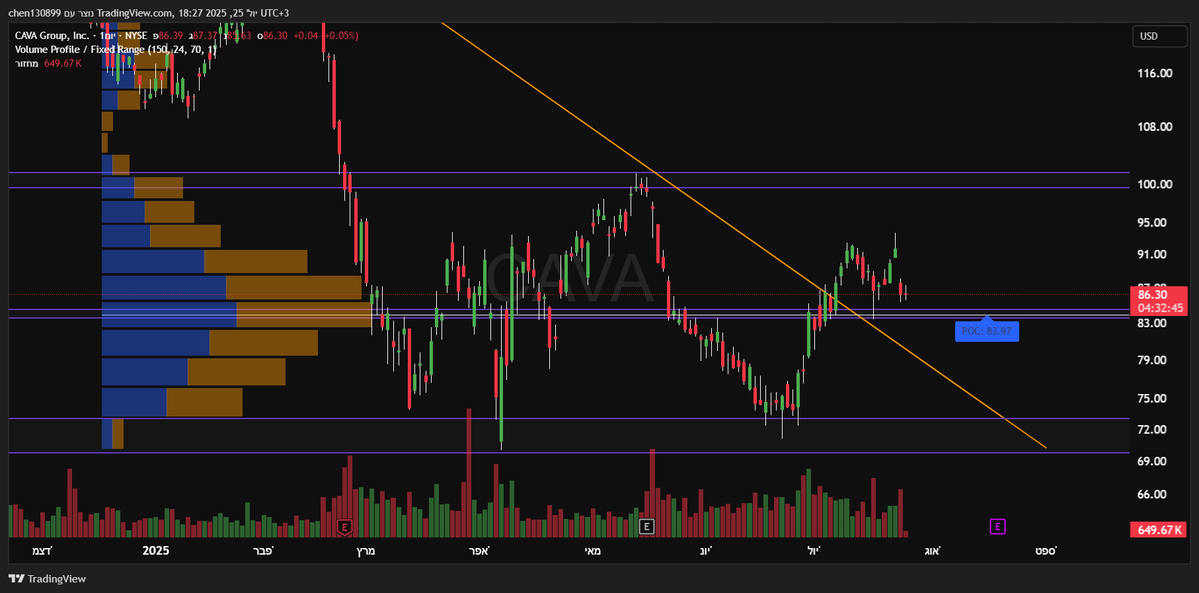
Task: Click the 83.00 price axis label
Action: point(1152,323)
